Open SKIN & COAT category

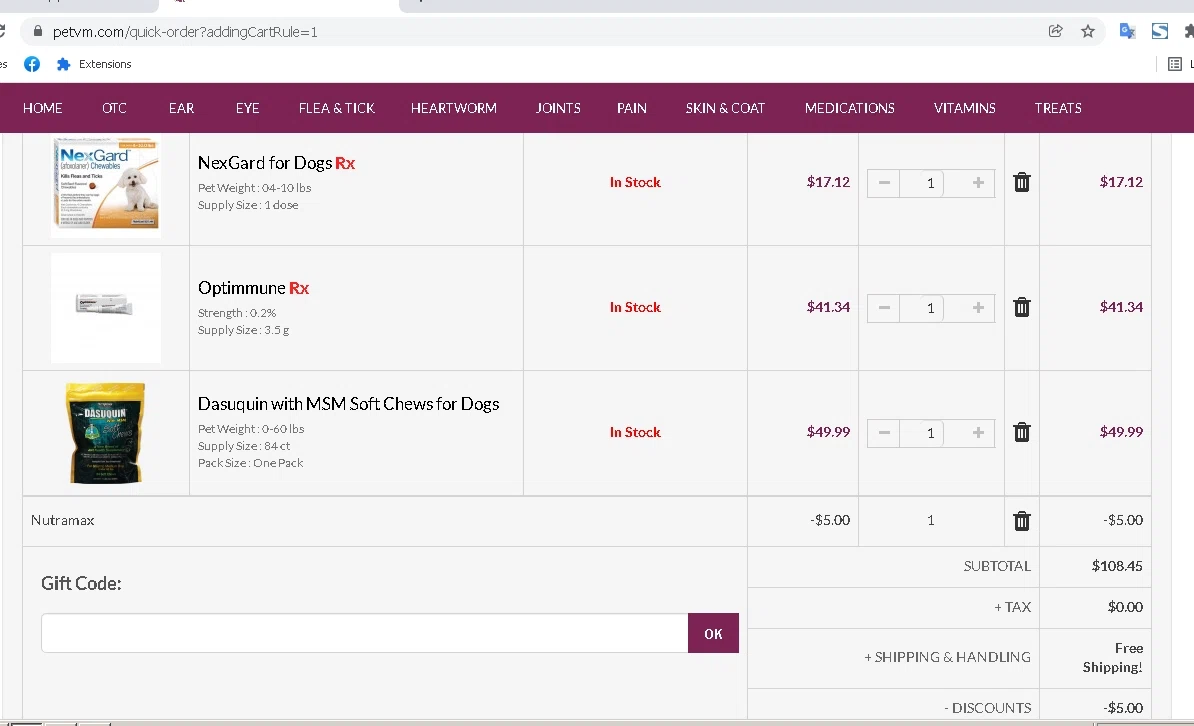725,108
